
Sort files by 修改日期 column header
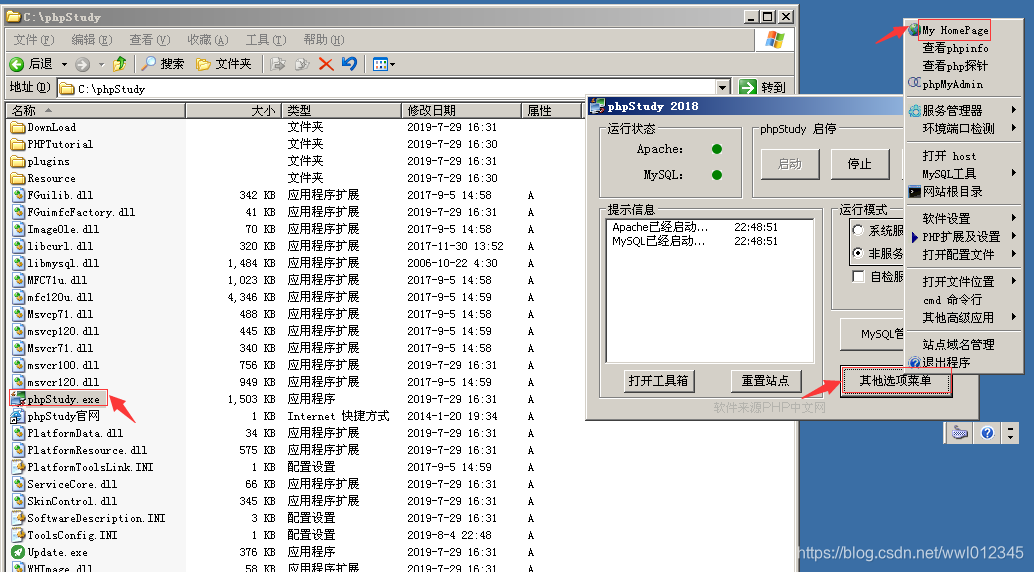[x=462, y=110]
